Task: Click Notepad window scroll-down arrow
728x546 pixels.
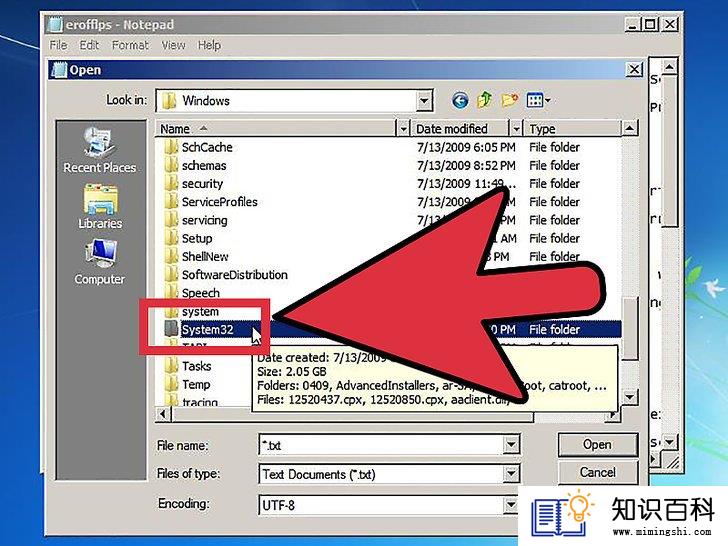Action: (x=669, y=442)
